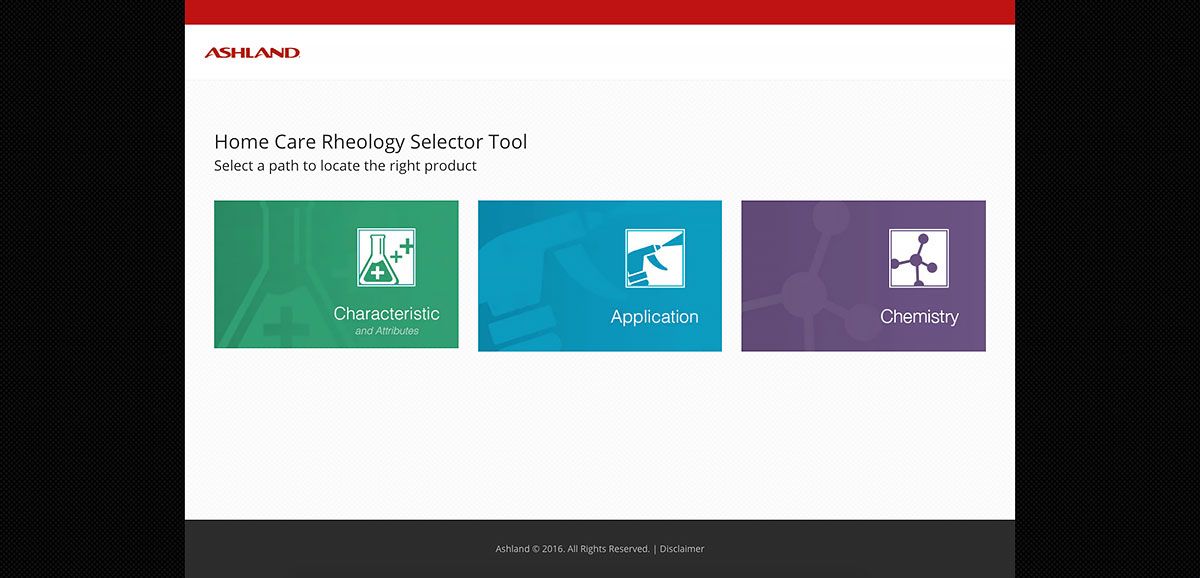Screen dimensions: 1200x578
Task: Click the "Select a path" instruction text
Action: coord(345,166)
